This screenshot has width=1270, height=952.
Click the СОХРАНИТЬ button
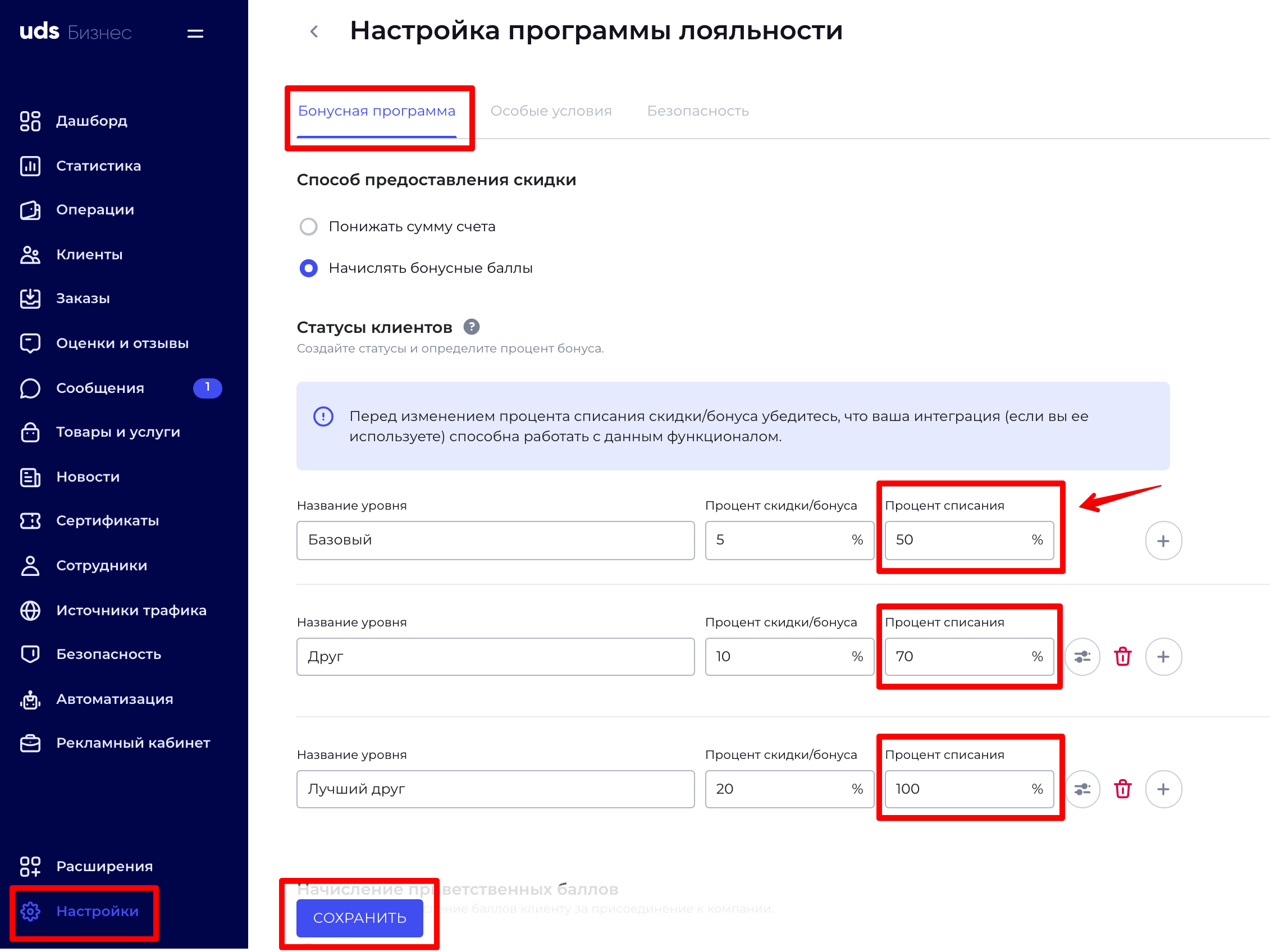click(x=360, y=919)
